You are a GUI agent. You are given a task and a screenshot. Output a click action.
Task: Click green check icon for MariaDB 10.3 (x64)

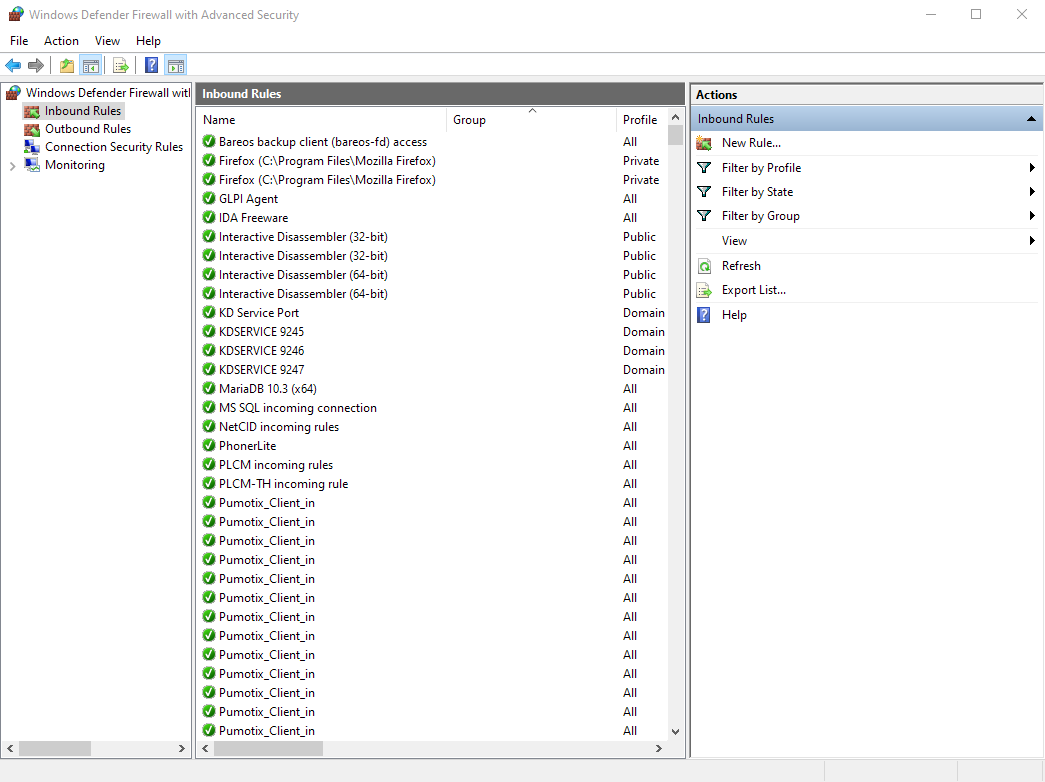209,388
